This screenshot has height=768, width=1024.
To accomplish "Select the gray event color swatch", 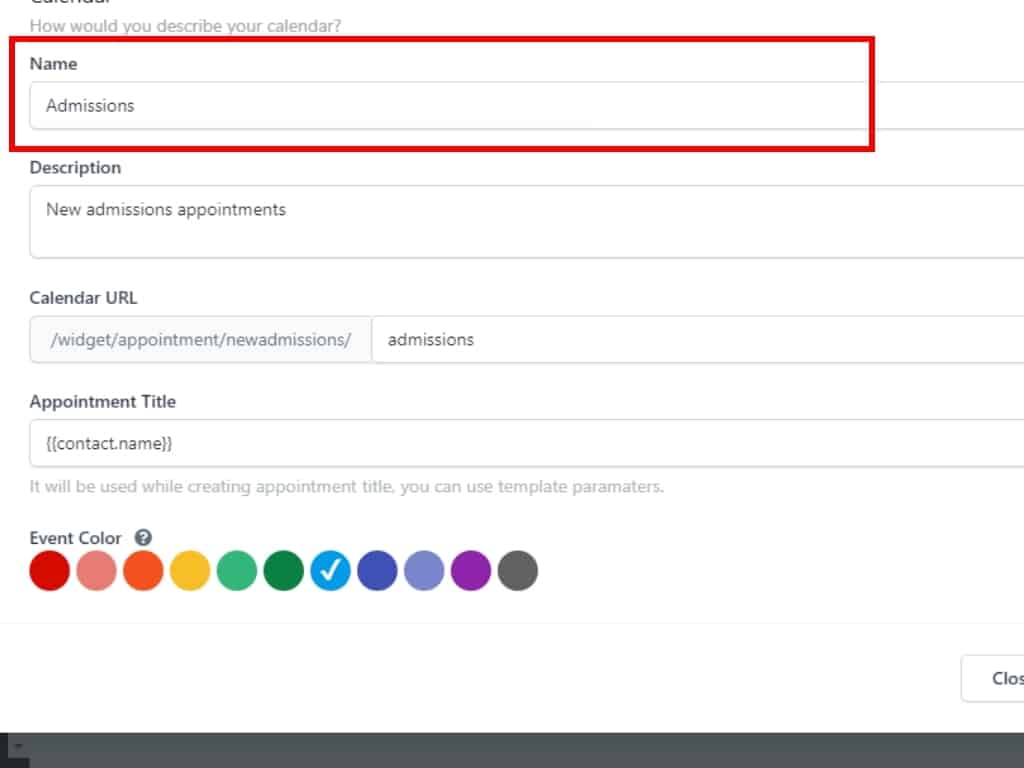I will click(x=517, y=571).
